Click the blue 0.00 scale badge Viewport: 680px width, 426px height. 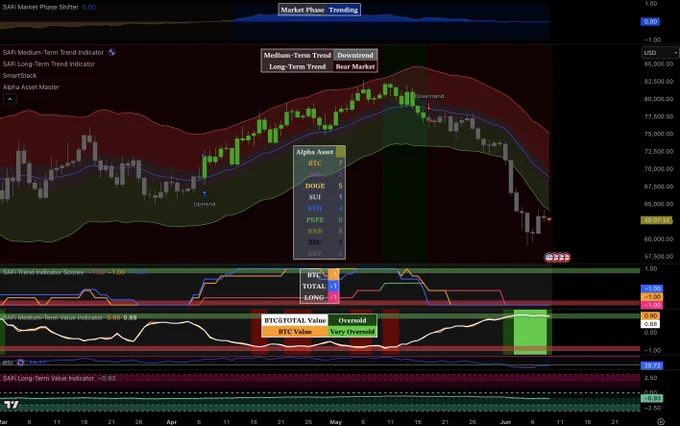click(x=650, y=22)
